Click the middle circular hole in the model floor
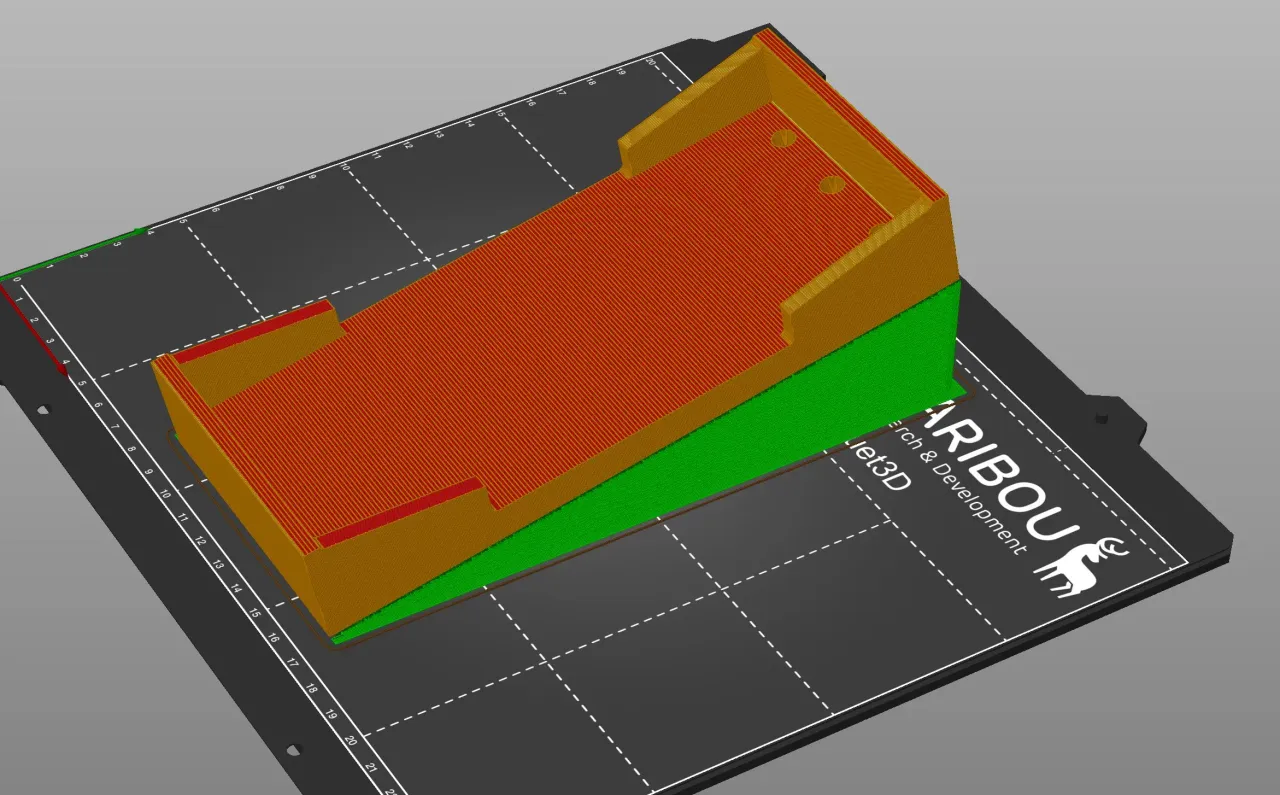Viewport: 1280px width, 795px height. coord(832,184)
